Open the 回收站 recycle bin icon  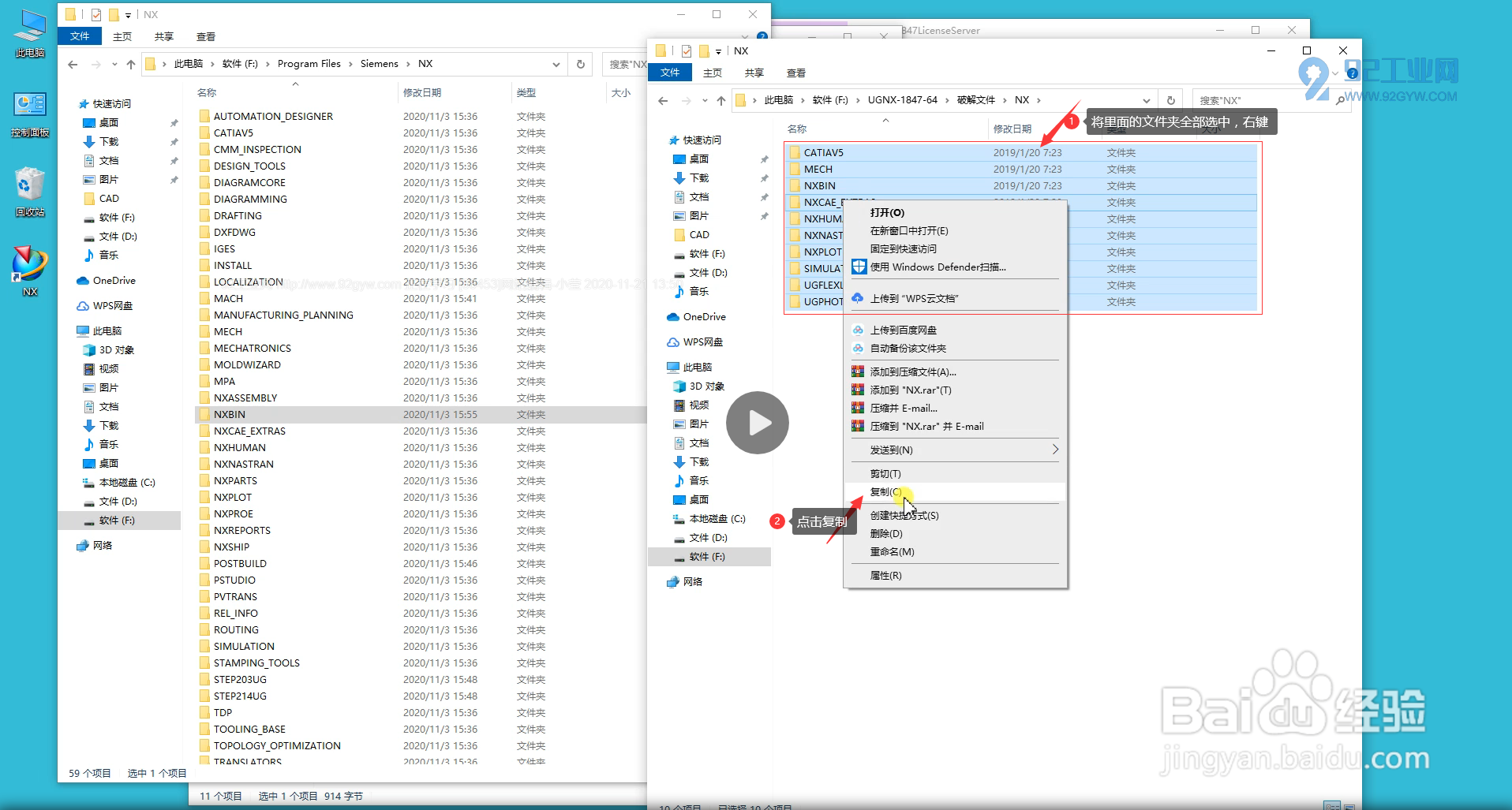30,192
